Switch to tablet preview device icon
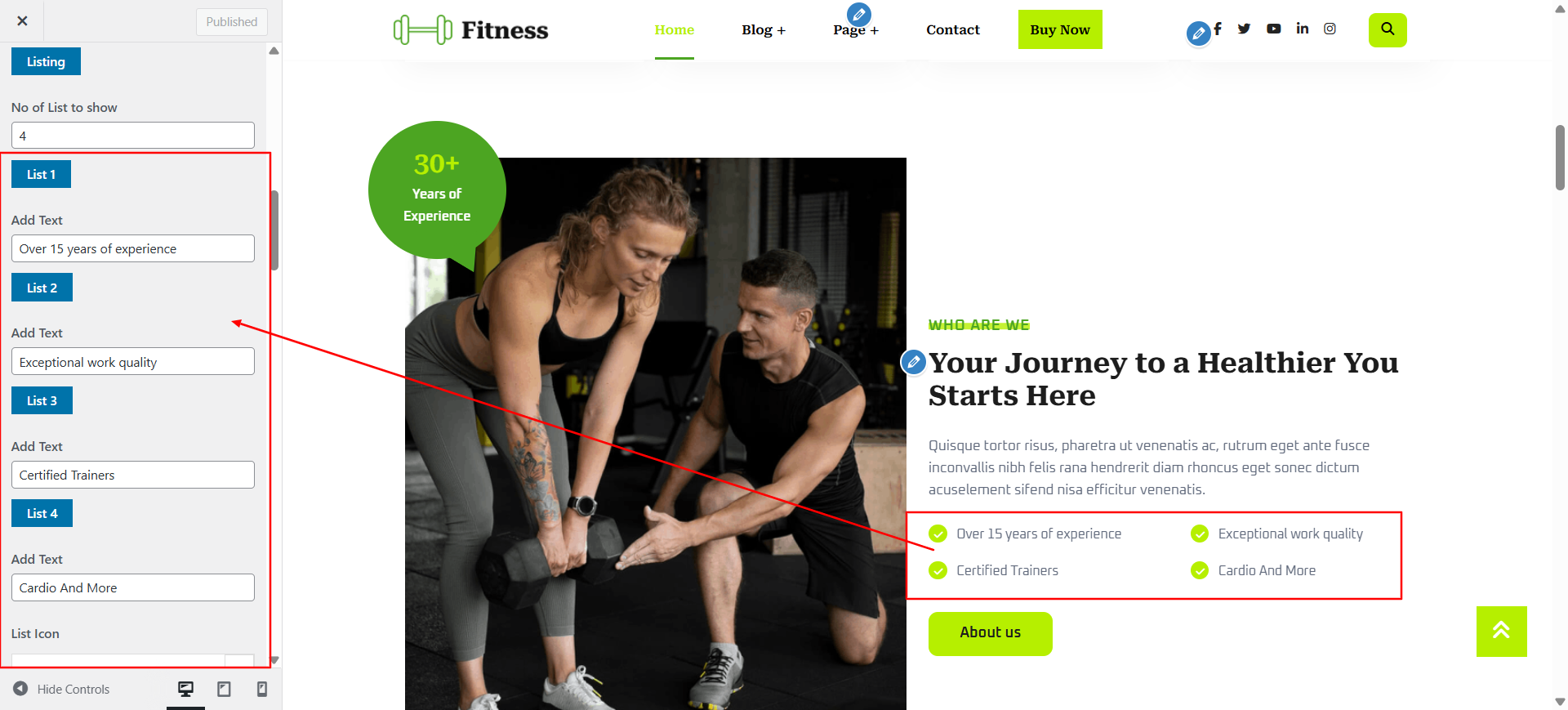Image resolution: width=1568 pixels, height=710 pixels. pos(224,690)
